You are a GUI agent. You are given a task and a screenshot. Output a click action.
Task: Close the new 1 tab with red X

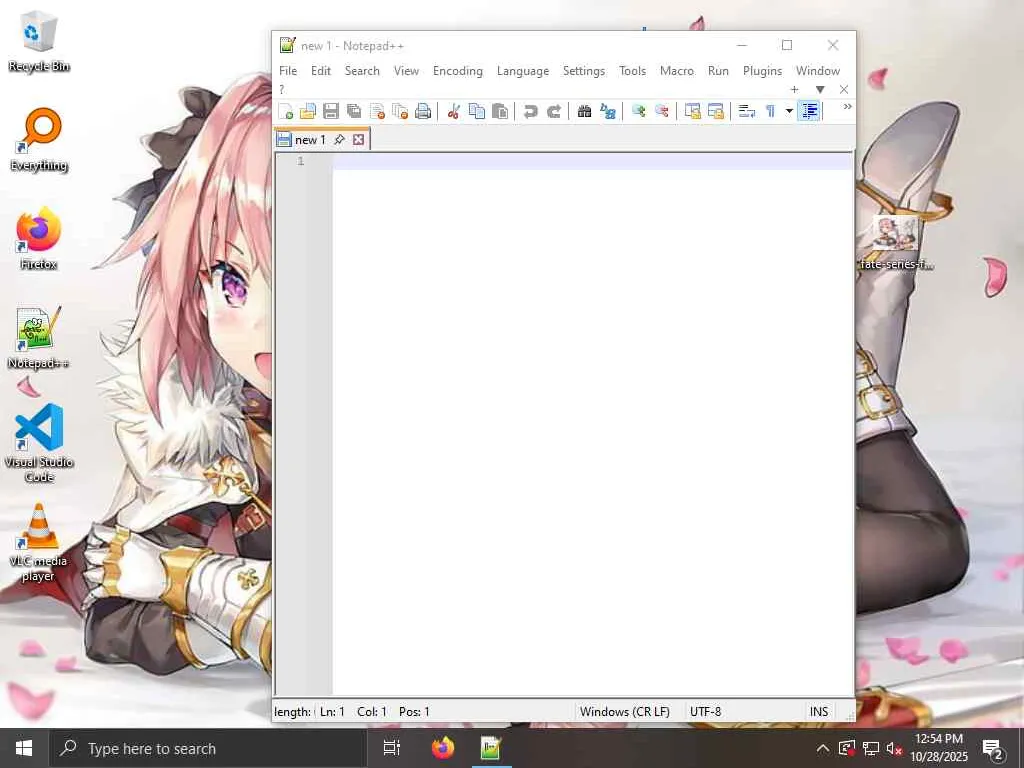359,139
